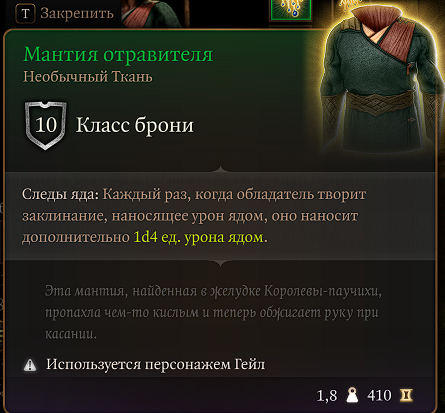This screenshot has height=413, width=445.
Task: Click the 410 gold value
Action: [379, 396]
